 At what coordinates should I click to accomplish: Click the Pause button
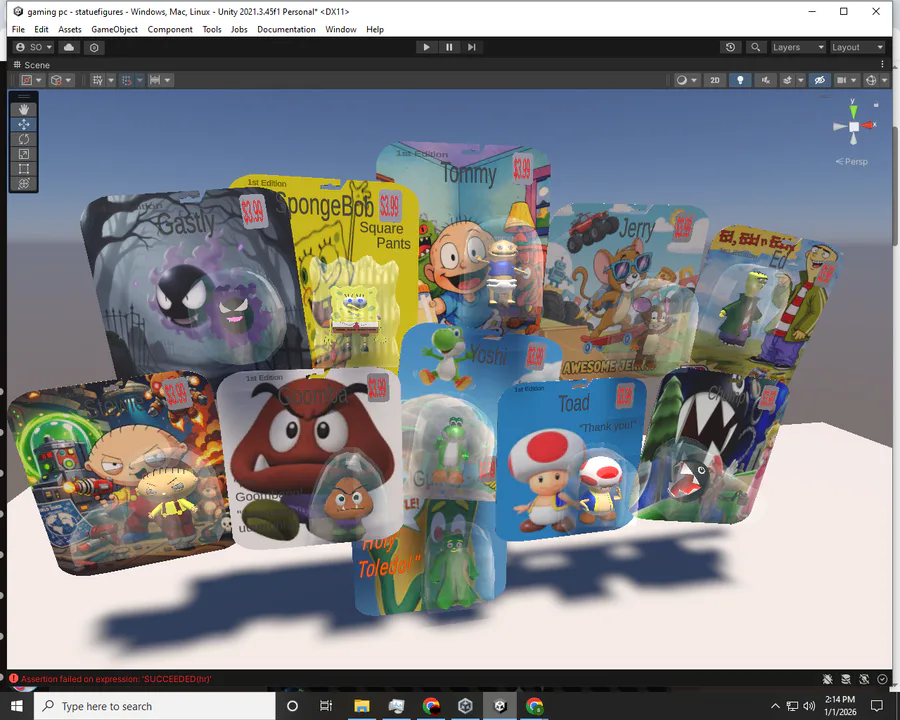tap(449, 47)
